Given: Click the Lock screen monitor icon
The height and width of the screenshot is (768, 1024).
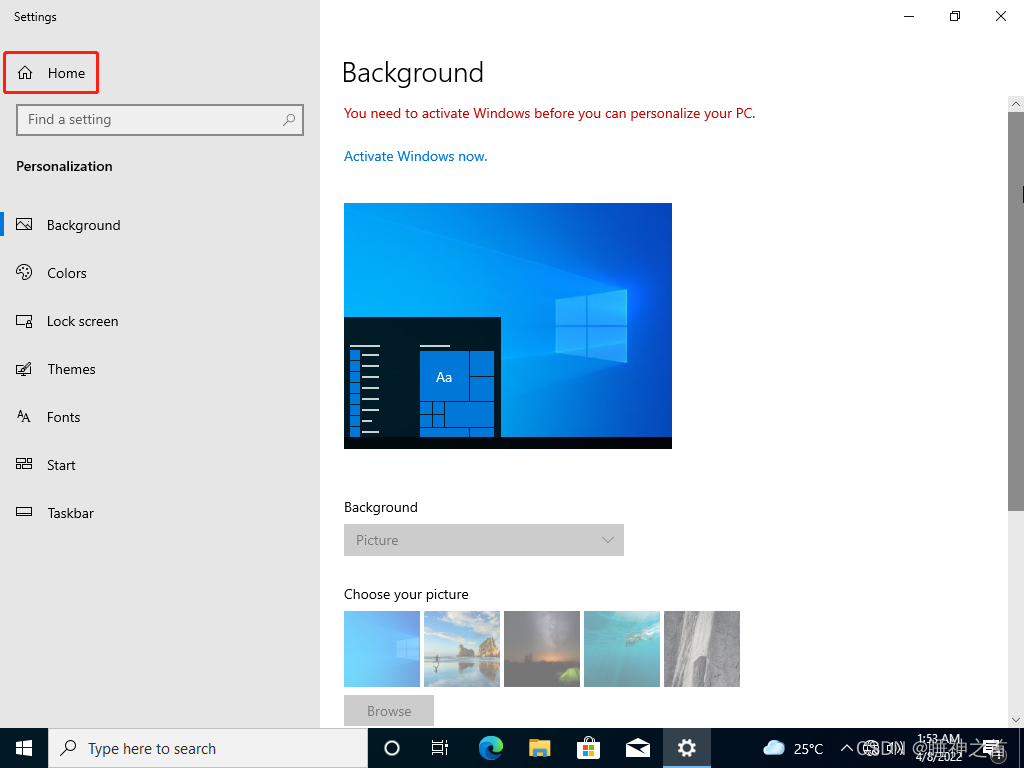Looking at the screenshot, I should 24,321.
